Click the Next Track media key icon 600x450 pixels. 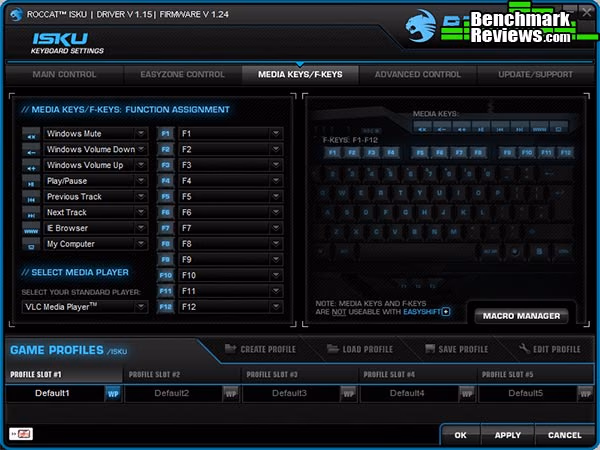pos(31,212)
